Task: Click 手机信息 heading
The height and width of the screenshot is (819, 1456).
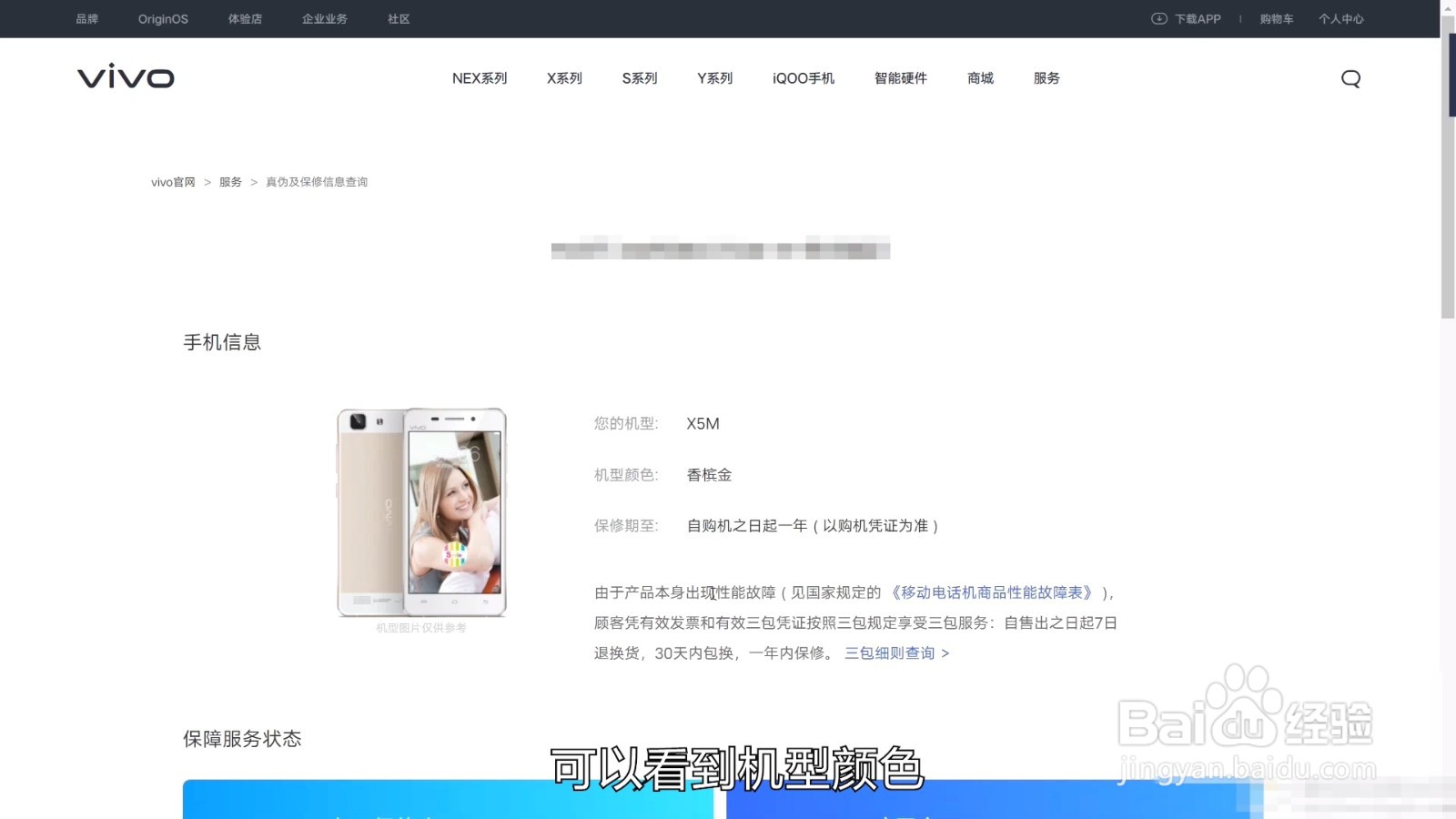Action: (x=222, y=342)
